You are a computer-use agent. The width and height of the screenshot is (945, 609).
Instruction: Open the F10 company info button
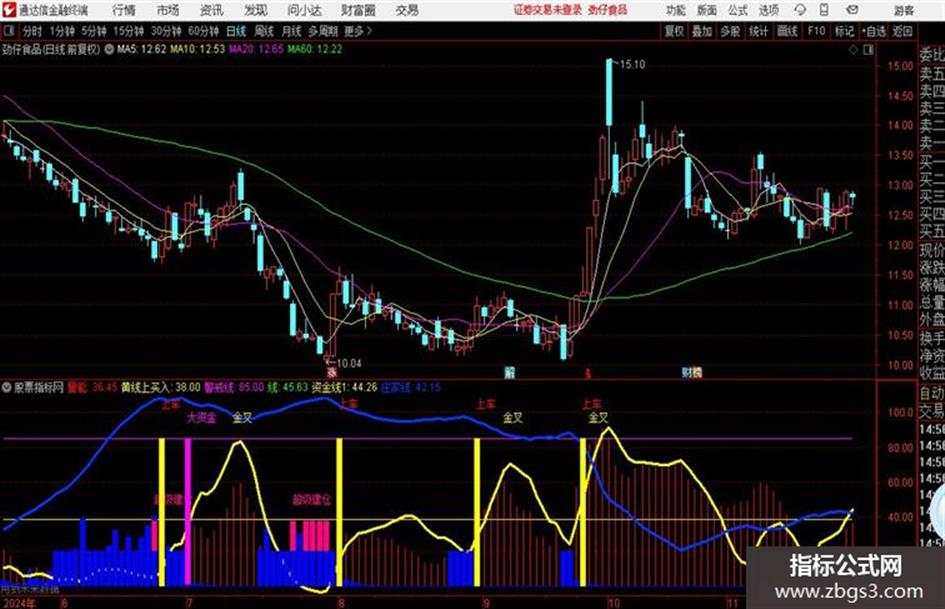(816, 31)
